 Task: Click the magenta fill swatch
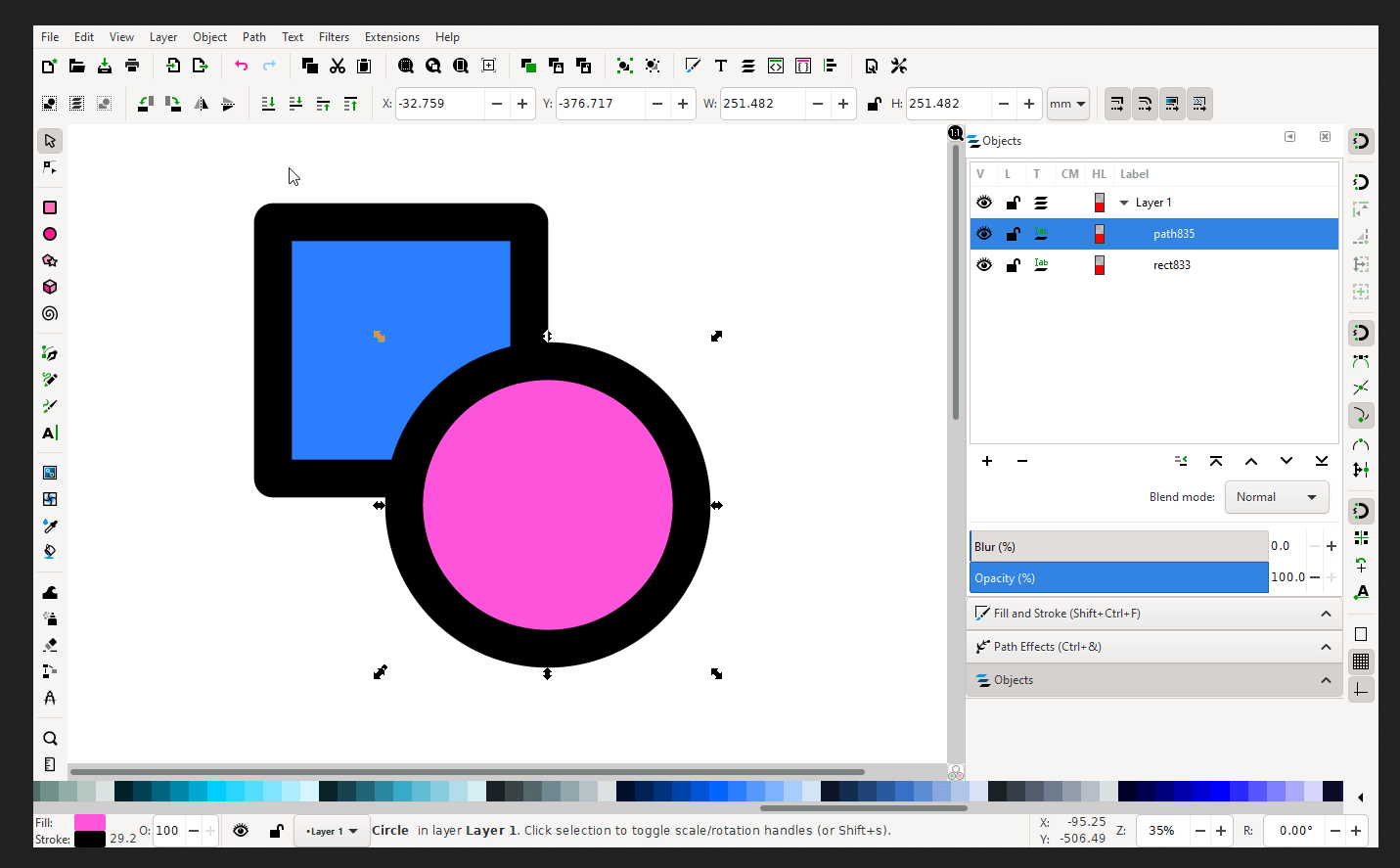tap(89, 823)
